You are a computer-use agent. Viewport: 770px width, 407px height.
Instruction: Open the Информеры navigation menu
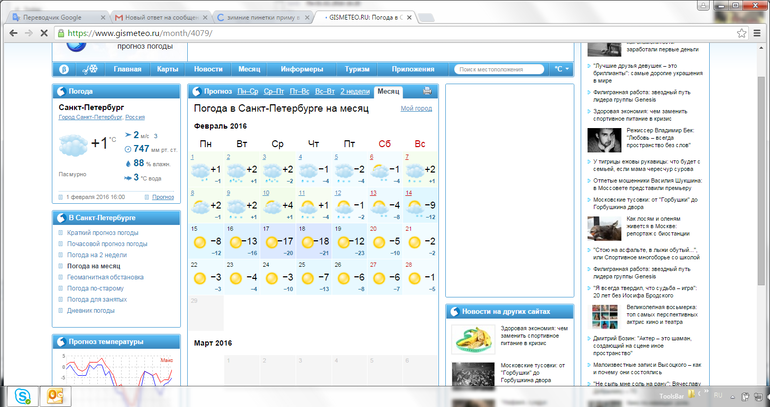301,69
